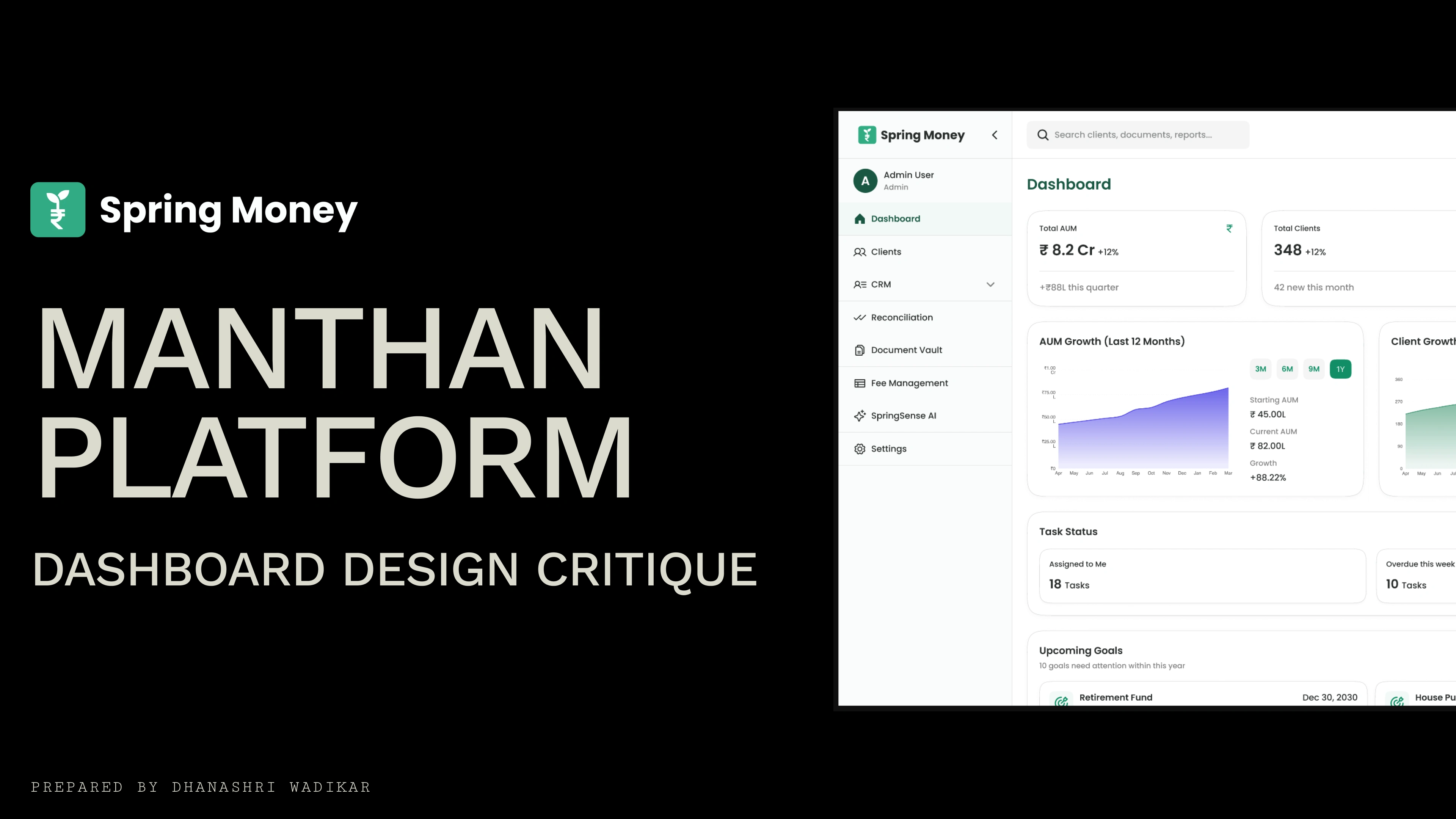1456x819 pixels.
Task: Click the Fee Management table icon
Action: (x=860, y=383)
